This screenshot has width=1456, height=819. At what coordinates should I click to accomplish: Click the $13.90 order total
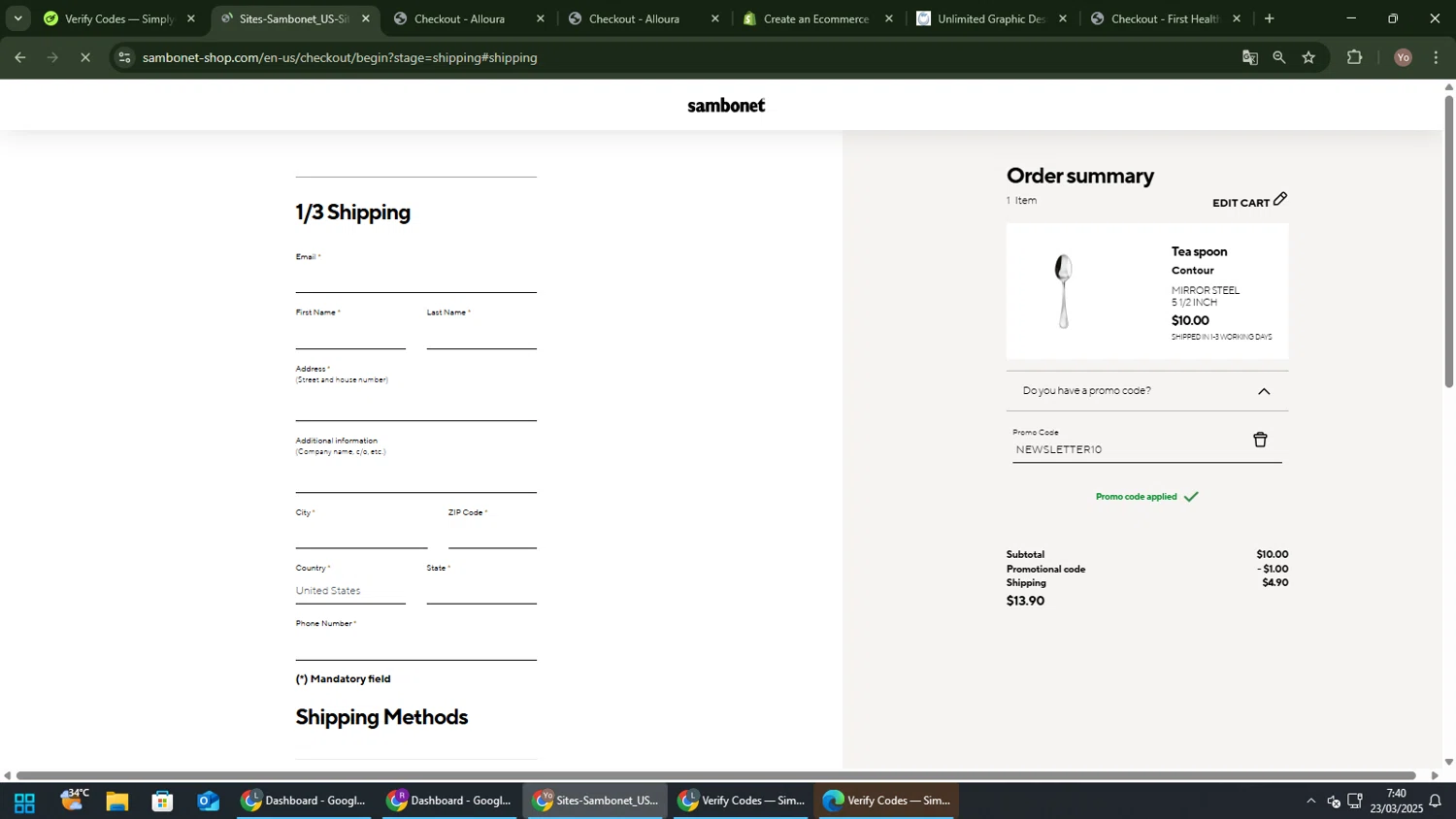pos(1025,602)
